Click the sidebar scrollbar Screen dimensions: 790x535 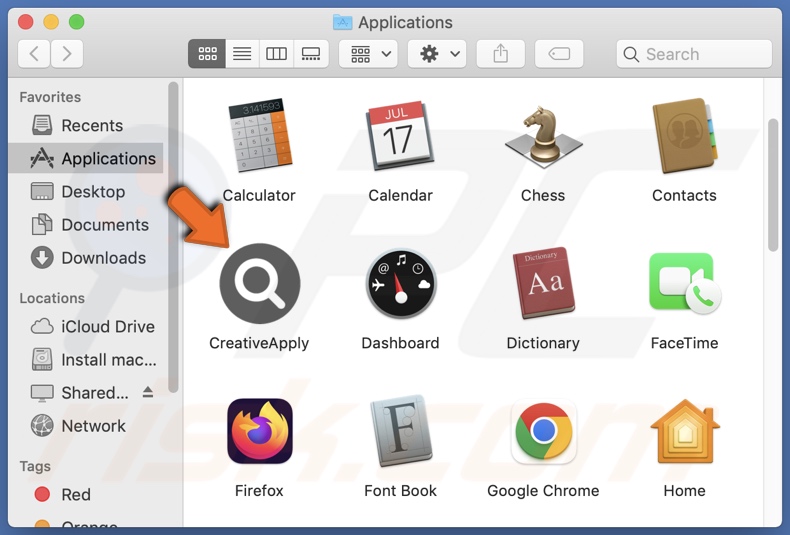(173, 237)
